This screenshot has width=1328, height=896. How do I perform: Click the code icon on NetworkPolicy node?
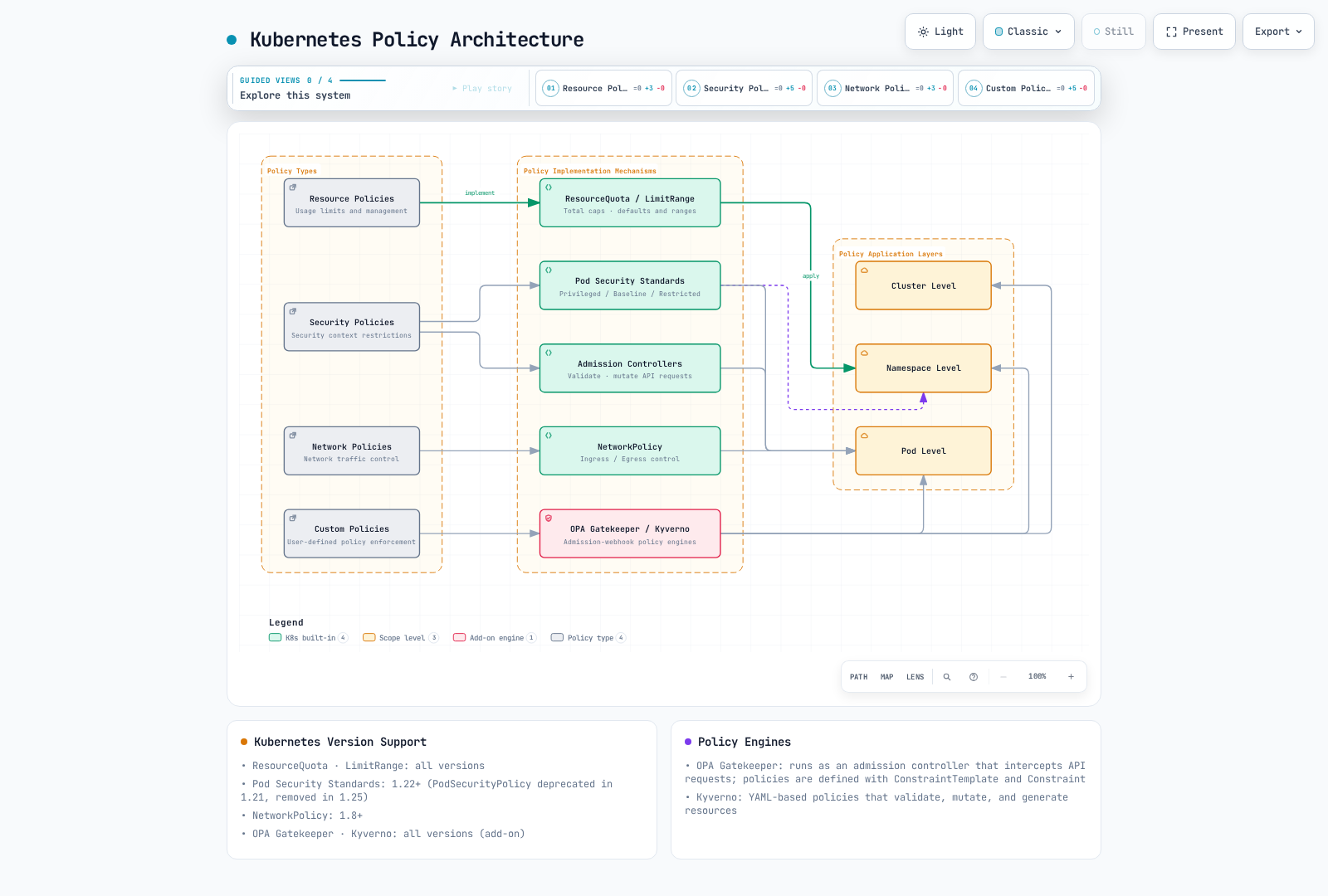pos(549,436)
